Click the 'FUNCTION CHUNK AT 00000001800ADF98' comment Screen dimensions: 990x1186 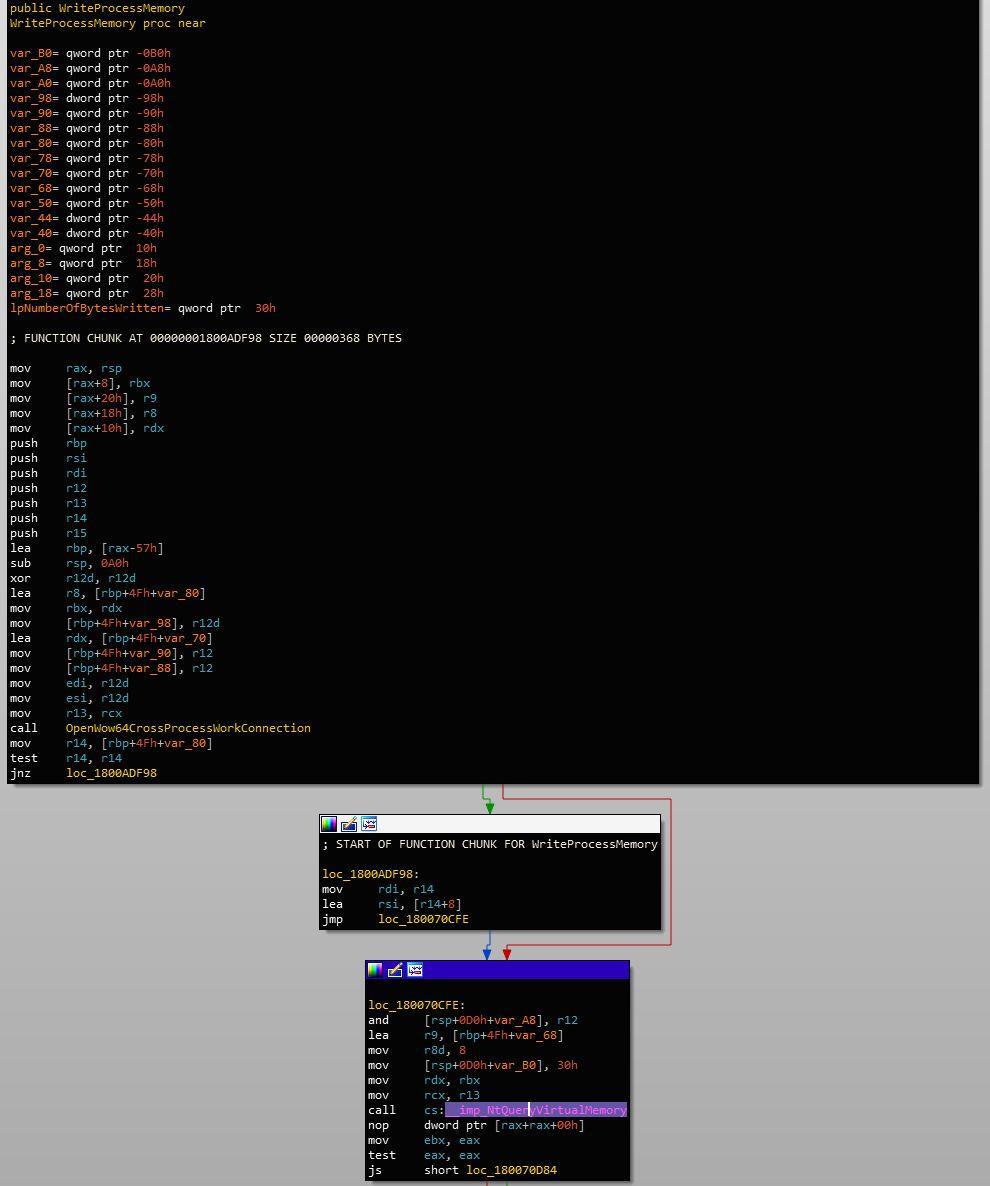coord(206,338)
